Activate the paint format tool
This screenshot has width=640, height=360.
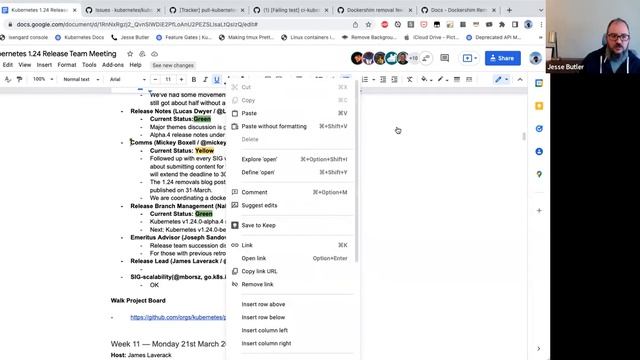click(19, 80)
